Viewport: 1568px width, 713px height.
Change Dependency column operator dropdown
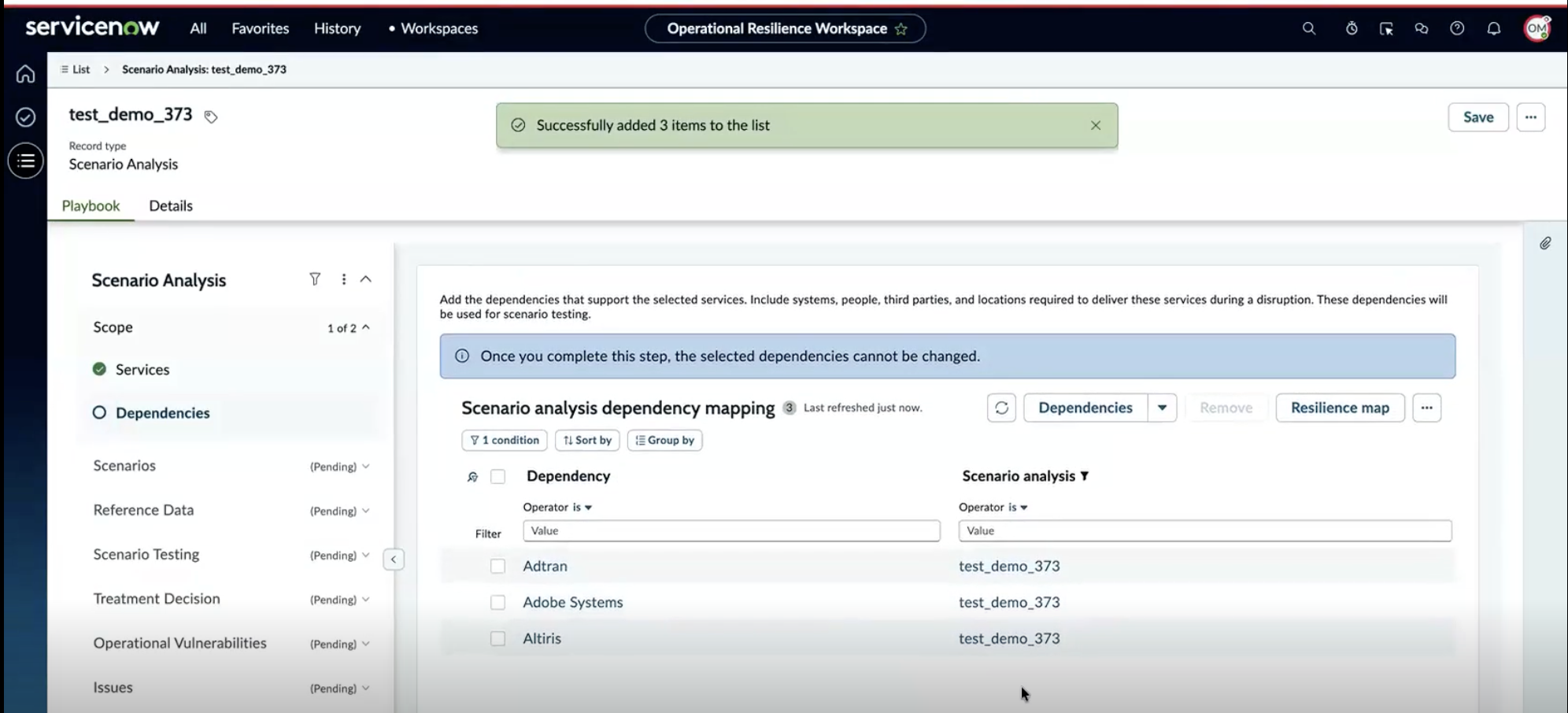click(582, 508)
